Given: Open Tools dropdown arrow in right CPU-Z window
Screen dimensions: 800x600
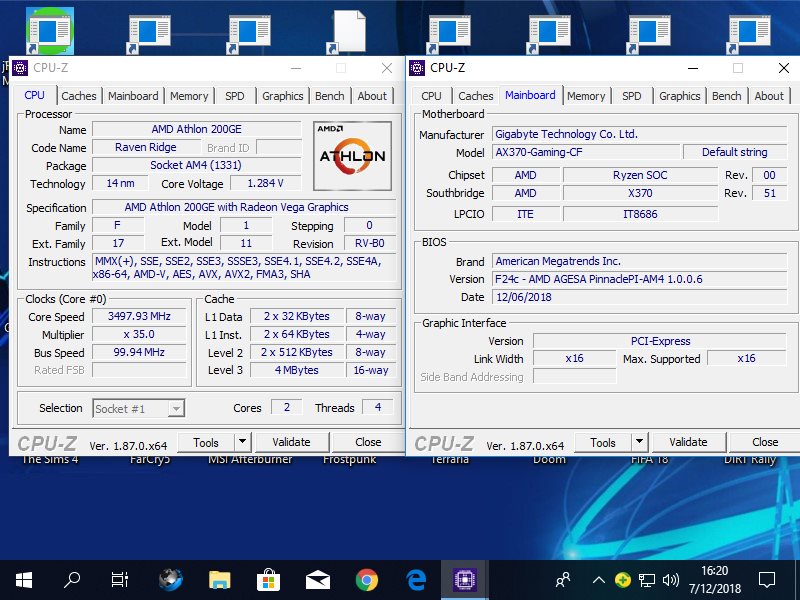Looking at the screenshot, I should [640, 442].
